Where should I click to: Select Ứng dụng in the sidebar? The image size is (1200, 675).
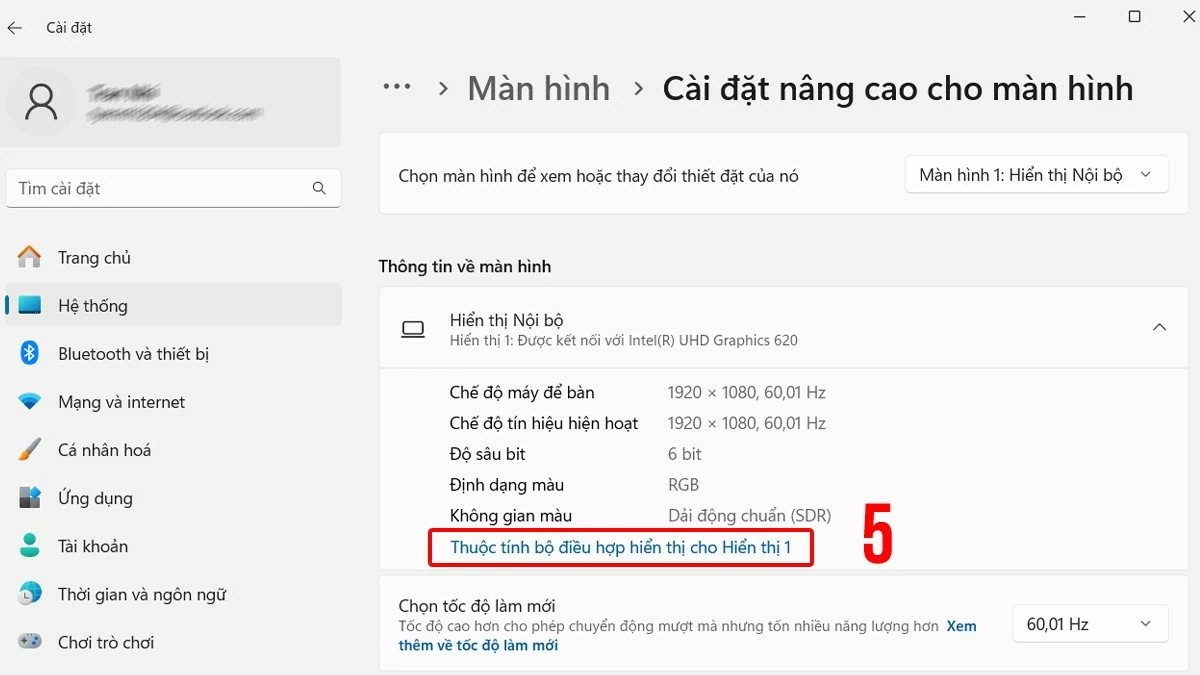[x=95, y=497]
